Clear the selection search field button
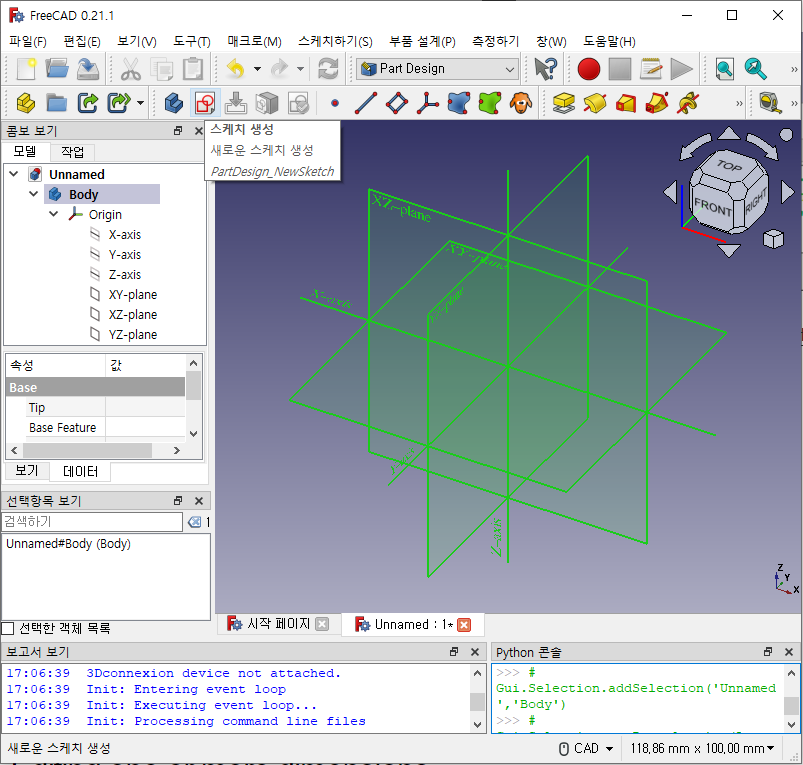 click(195, 522)
